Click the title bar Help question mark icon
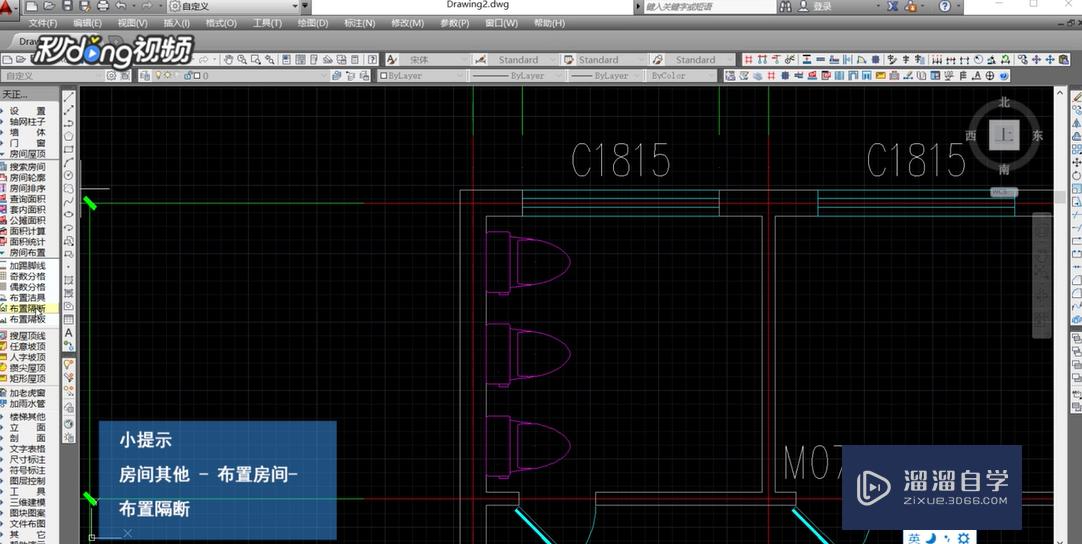Viewport: 1082px width, 544px height. point(945,6)
